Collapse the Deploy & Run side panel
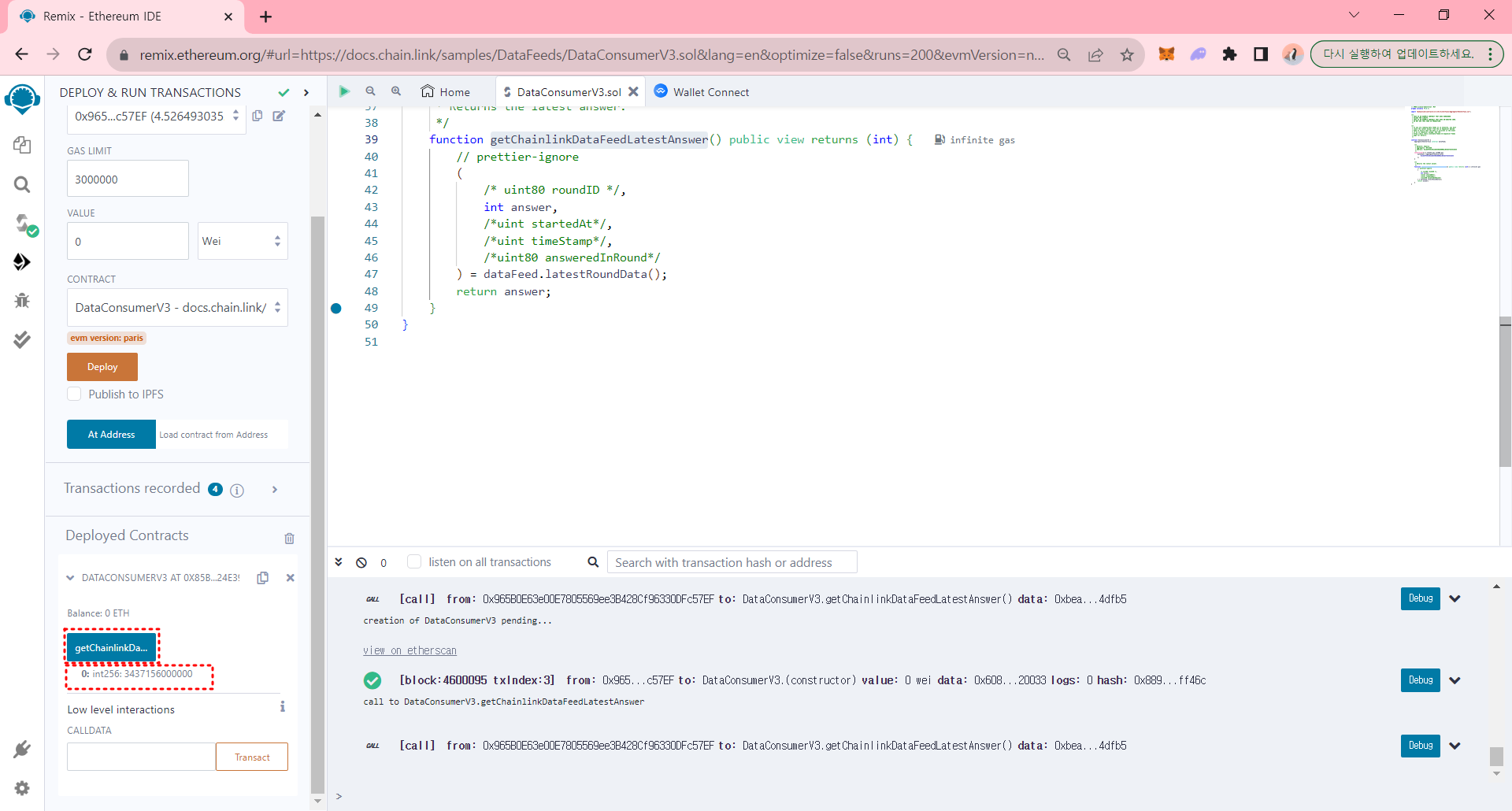The width and height of the screenshot is (1512, 811). (x=306, y=92)
